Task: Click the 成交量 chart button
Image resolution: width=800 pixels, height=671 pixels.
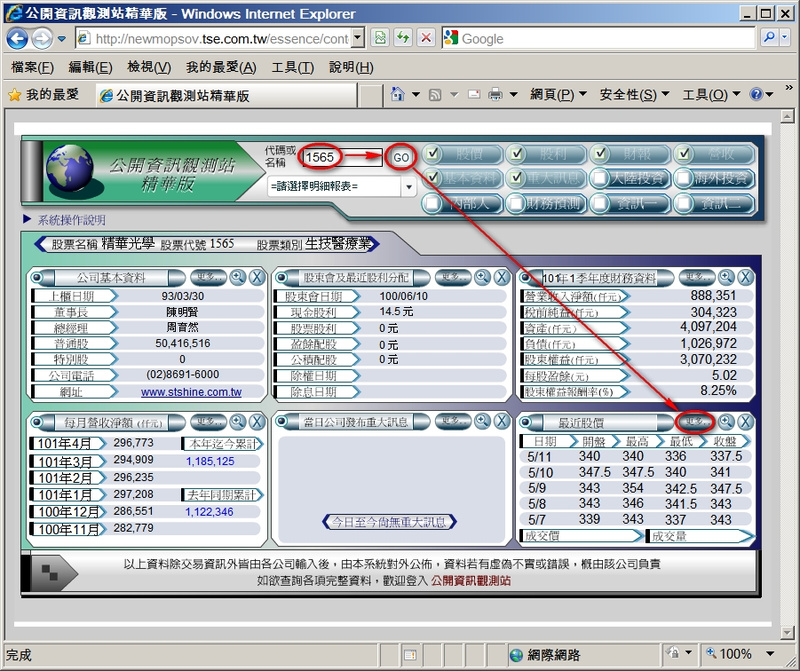Action: pos(699,536)
